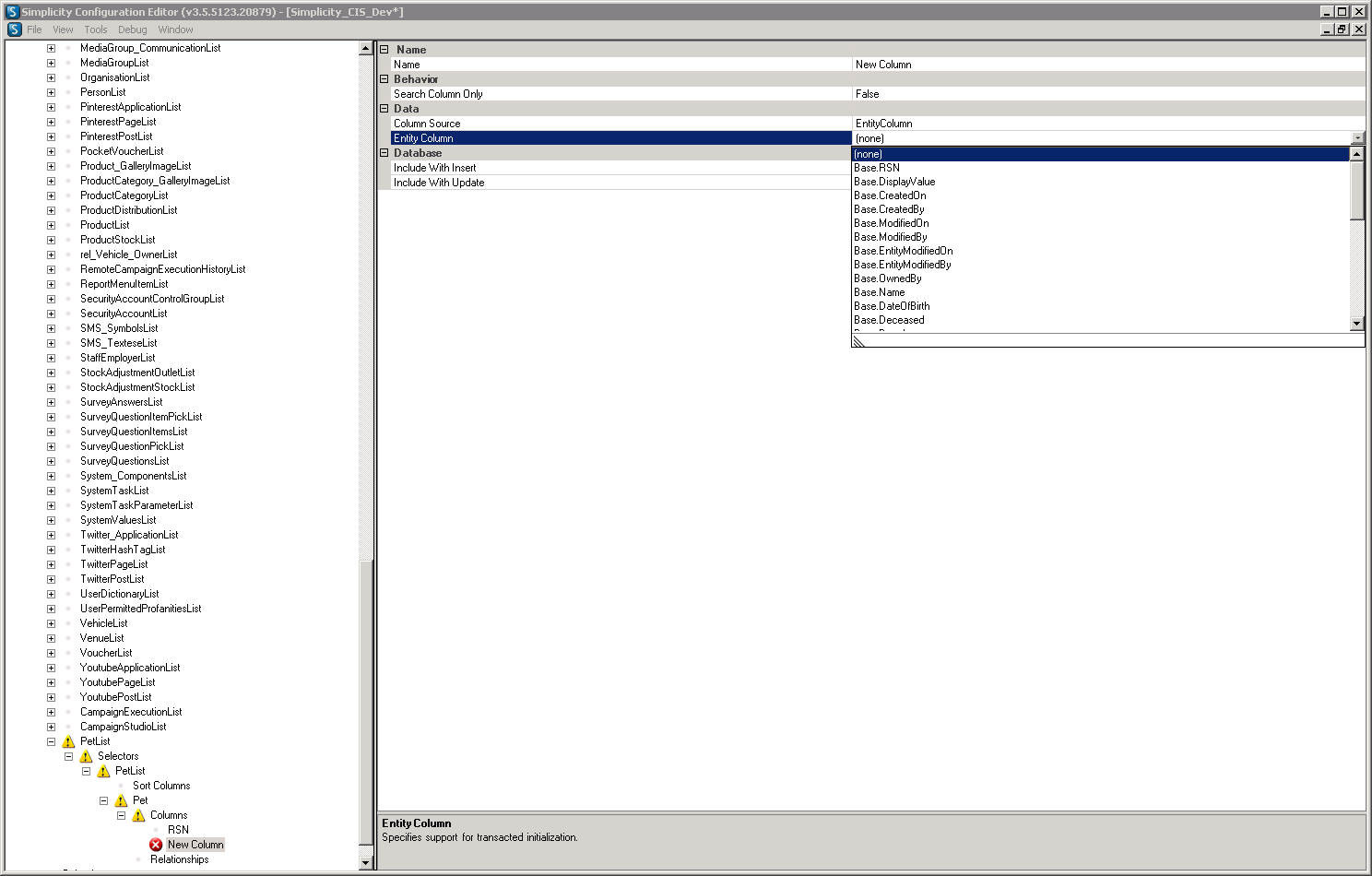Select the RemoteCampaignExecutionHistoryList tree item

162,269
